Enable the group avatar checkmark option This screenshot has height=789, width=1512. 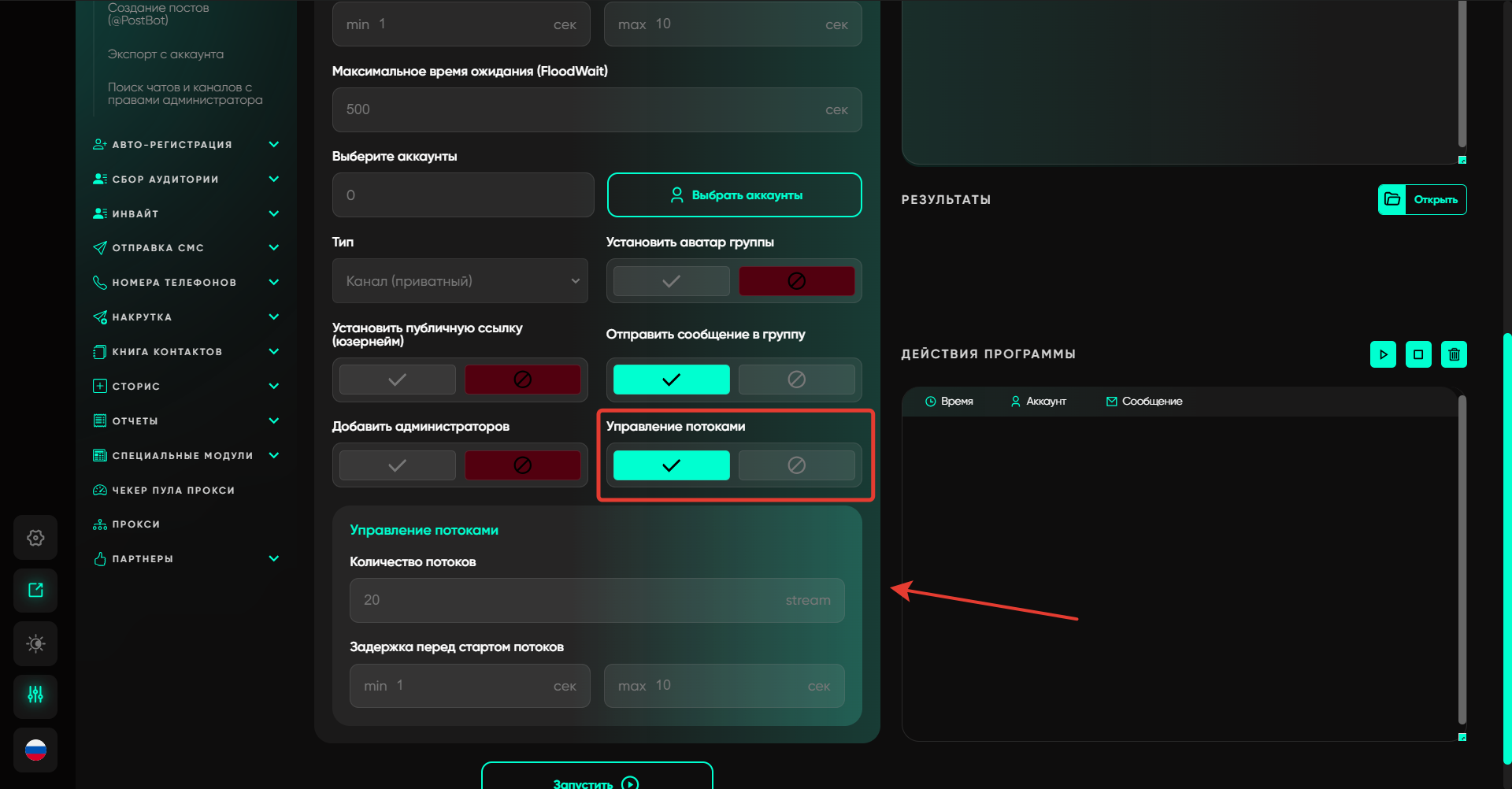point(671,281)
